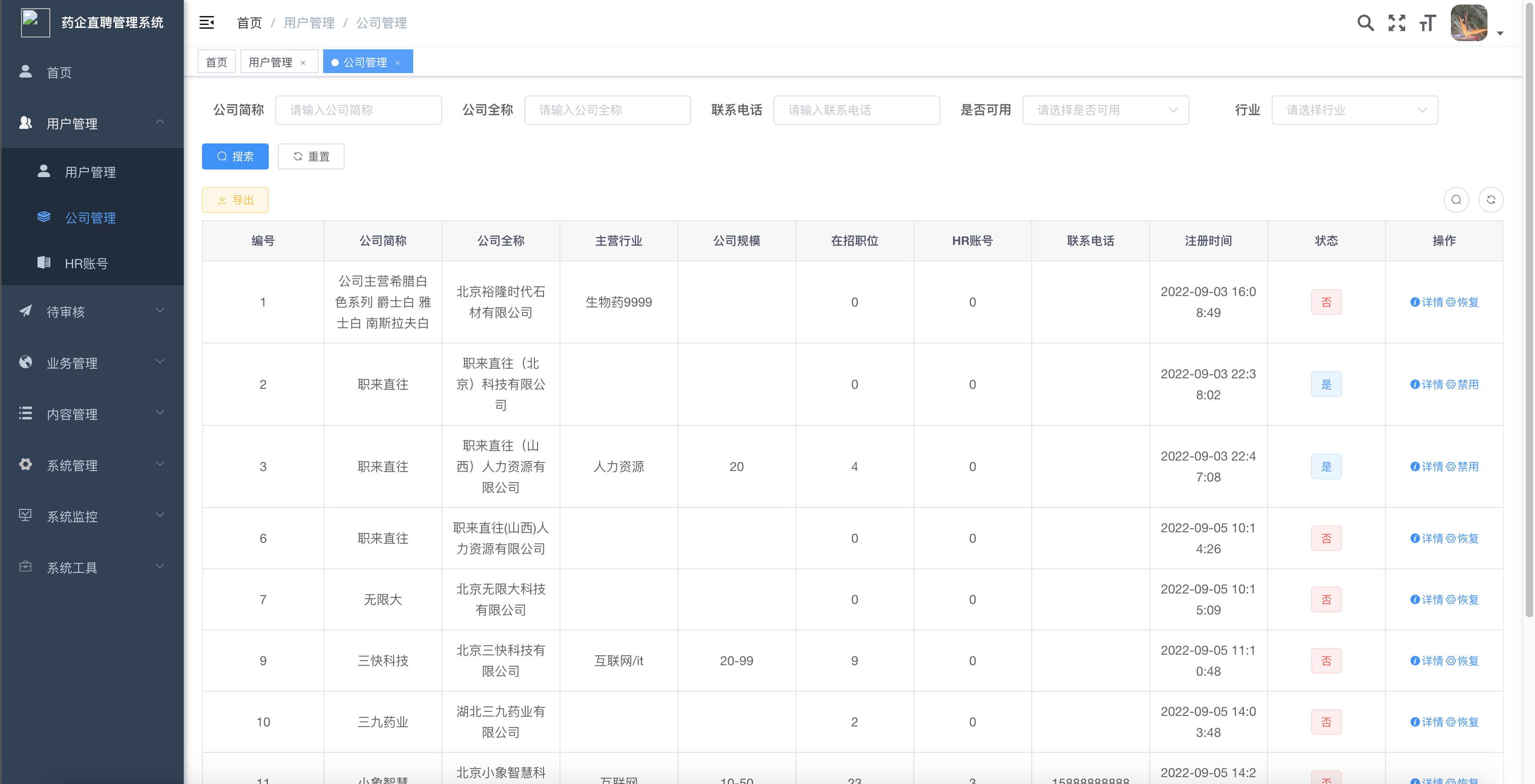The image size is (1535, 784).
Task: Click the page vertical scrollbar
Action: pyautogui.click(x=1529, y=310)
